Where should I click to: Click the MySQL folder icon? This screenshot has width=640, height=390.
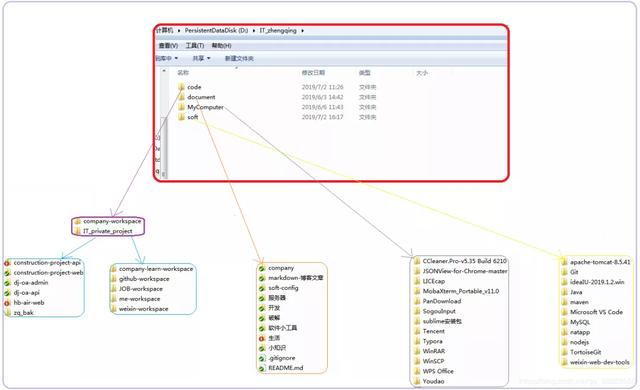coord(564,322)
